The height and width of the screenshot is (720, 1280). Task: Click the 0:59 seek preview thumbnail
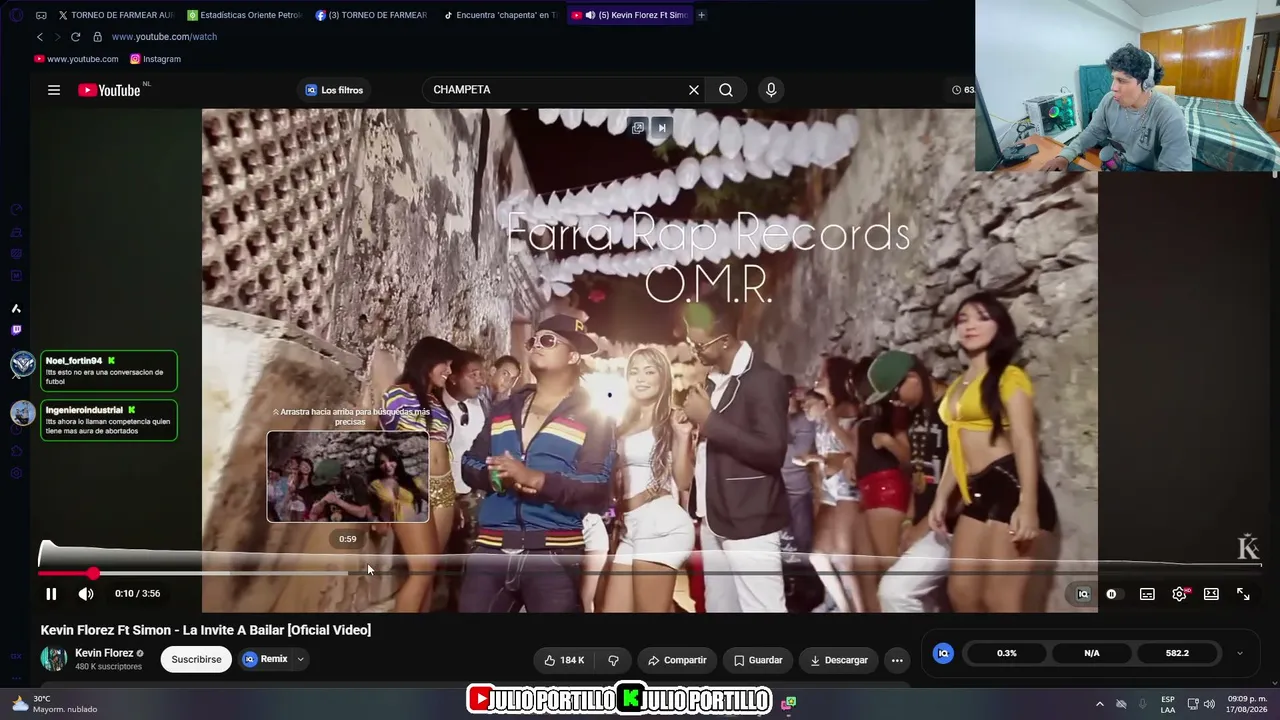point(348,476)
